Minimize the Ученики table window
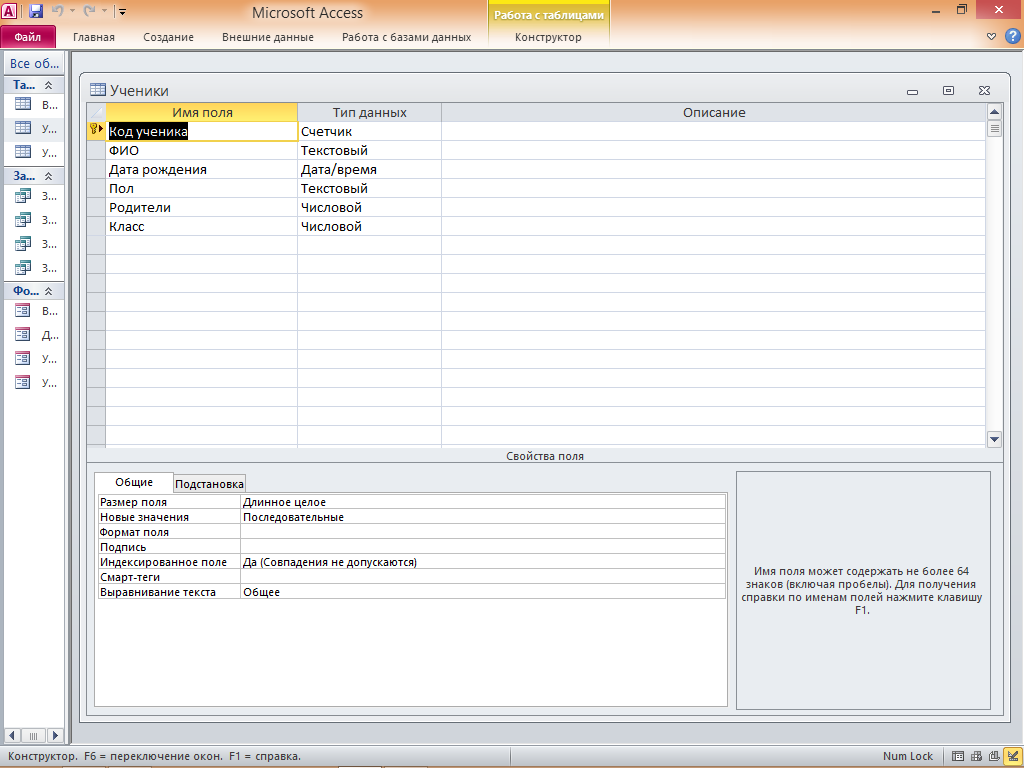Image resolution: width=1024 pixels, height=768 pixels. pyautogui.click(x=912, y=91)
